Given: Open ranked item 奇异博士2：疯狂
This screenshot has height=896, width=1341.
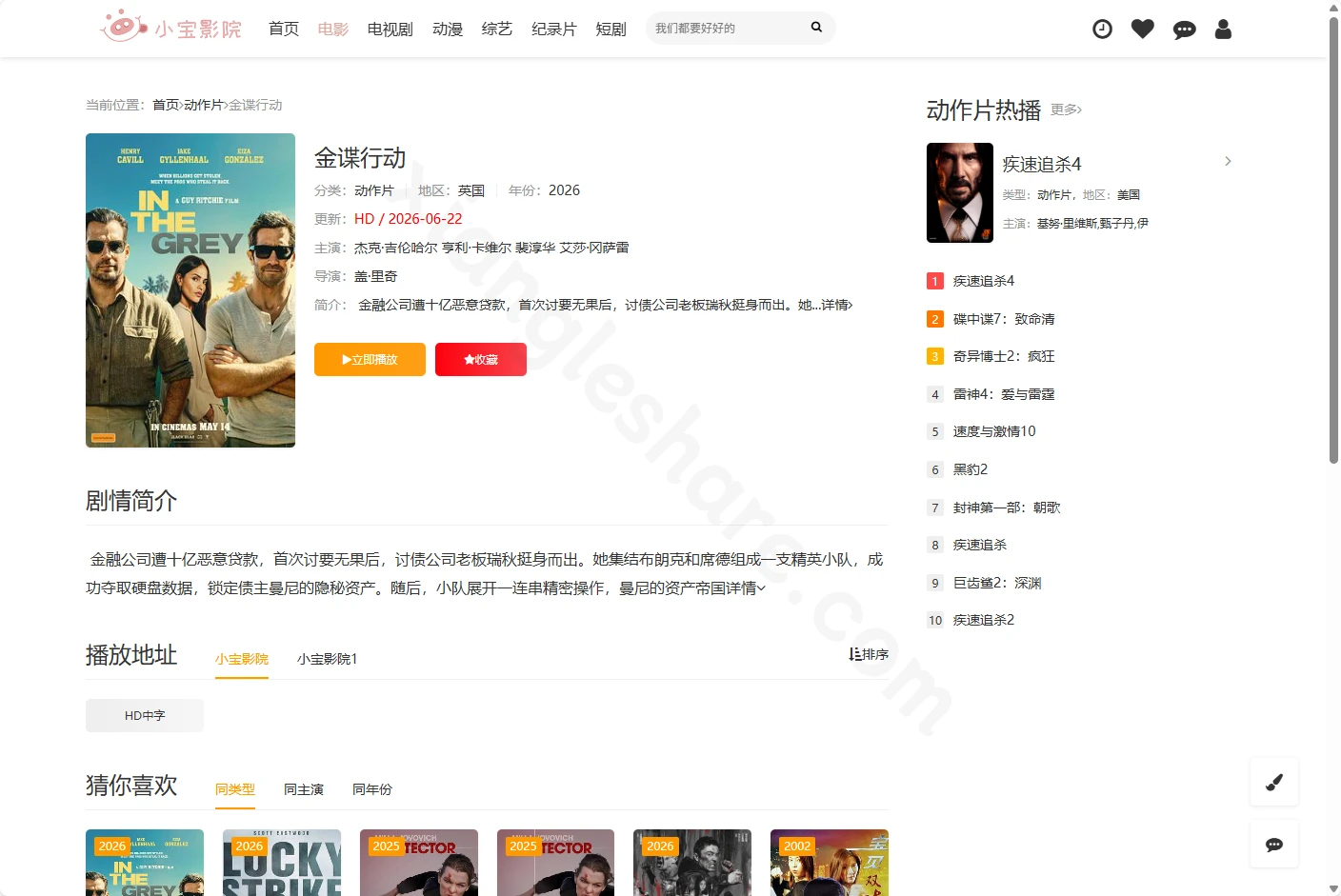Looking at the screenshot, I should 1004,356.
